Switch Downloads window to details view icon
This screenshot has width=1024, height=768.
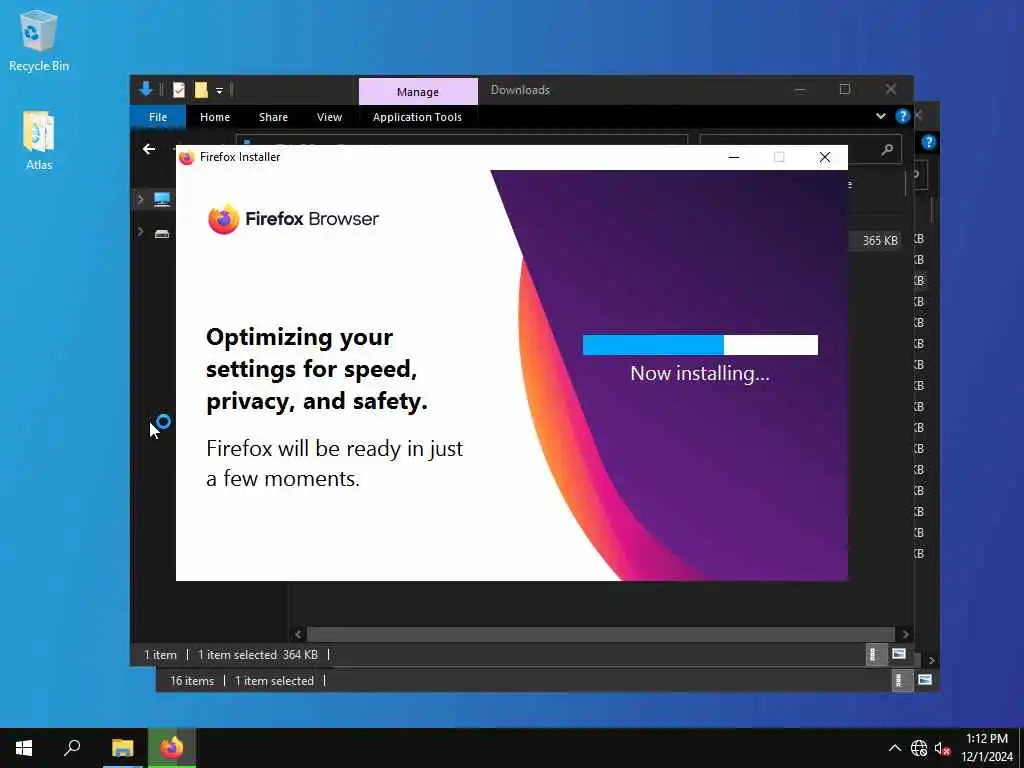pos(874,654)
